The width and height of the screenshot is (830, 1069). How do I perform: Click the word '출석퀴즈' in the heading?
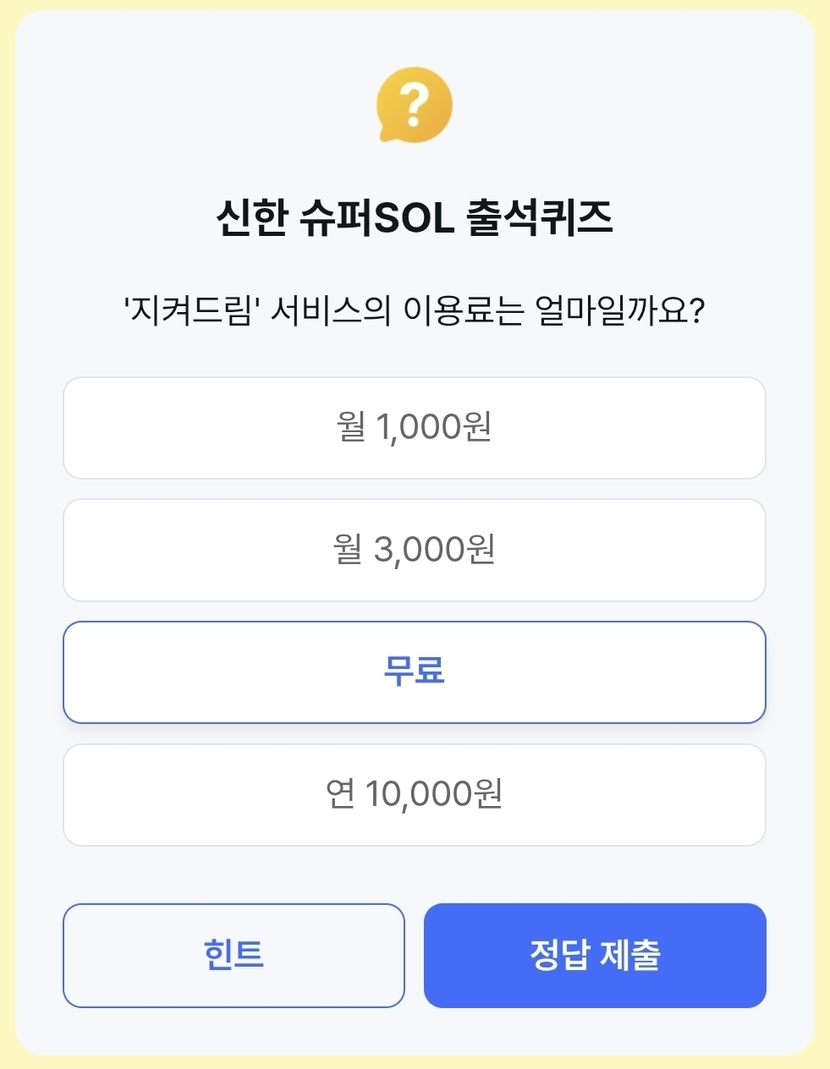click(539, 218)
